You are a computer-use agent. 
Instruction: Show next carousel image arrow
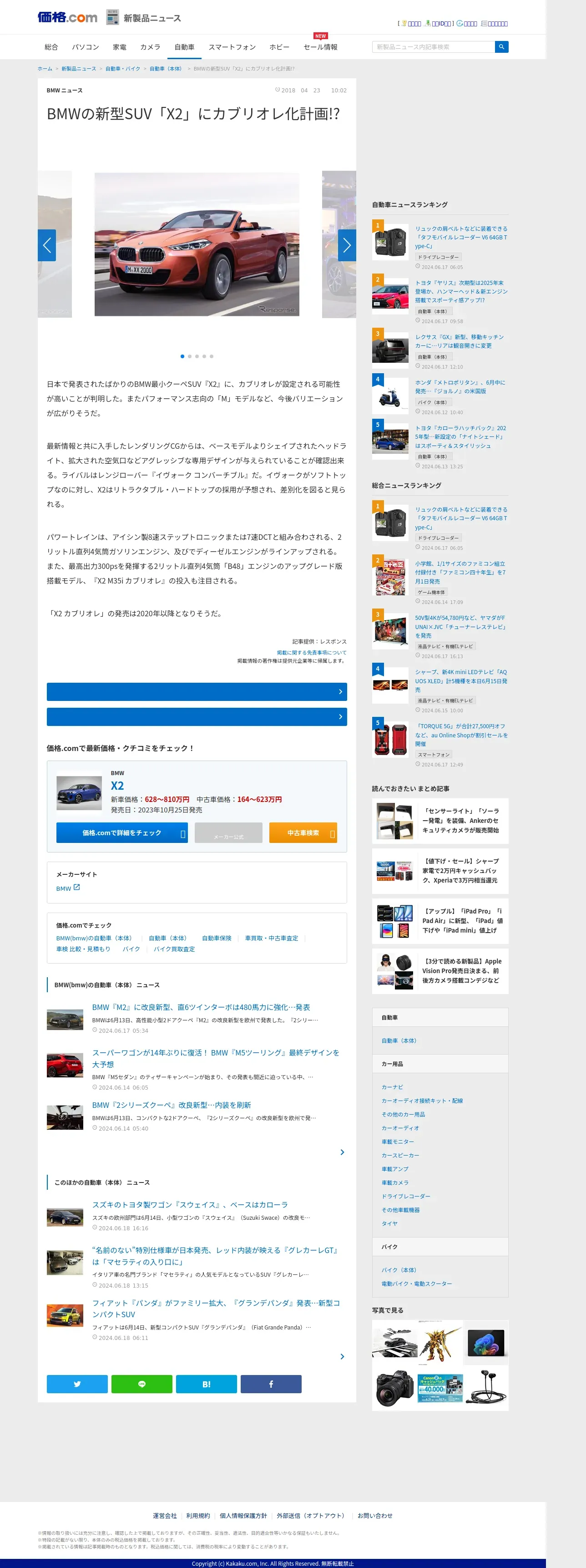point(347,245)
